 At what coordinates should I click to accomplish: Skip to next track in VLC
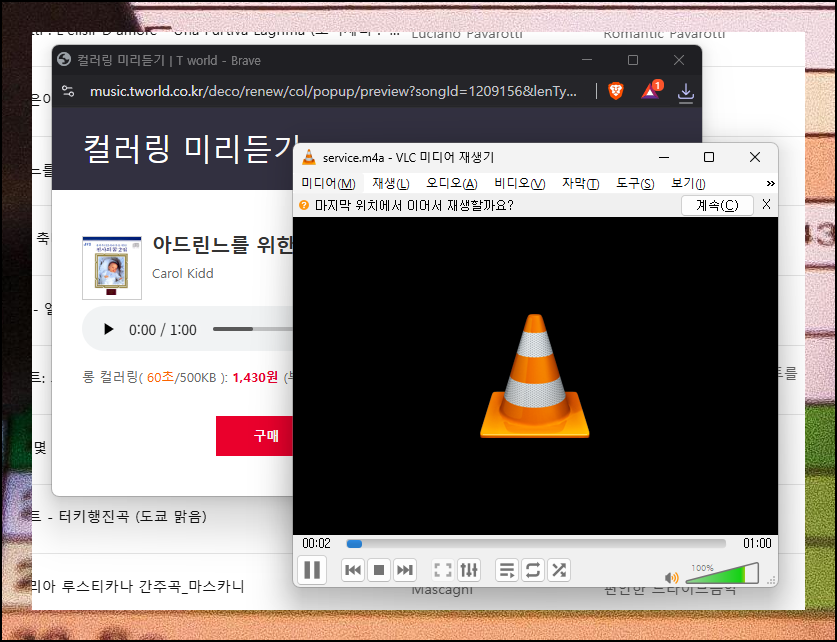pos(405,570)
